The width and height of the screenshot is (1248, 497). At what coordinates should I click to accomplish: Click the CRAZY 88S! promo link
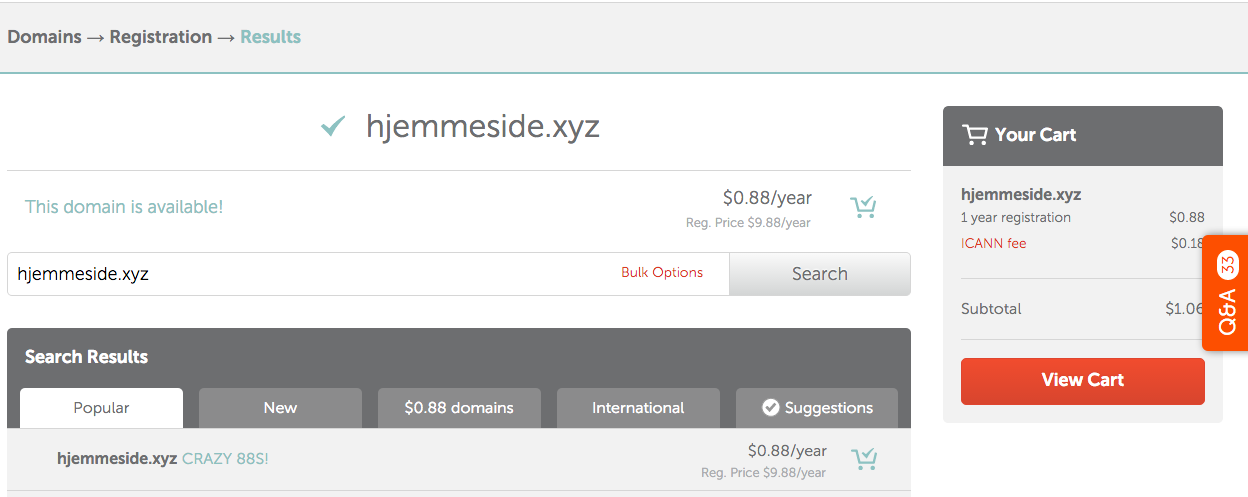[225, 459]
